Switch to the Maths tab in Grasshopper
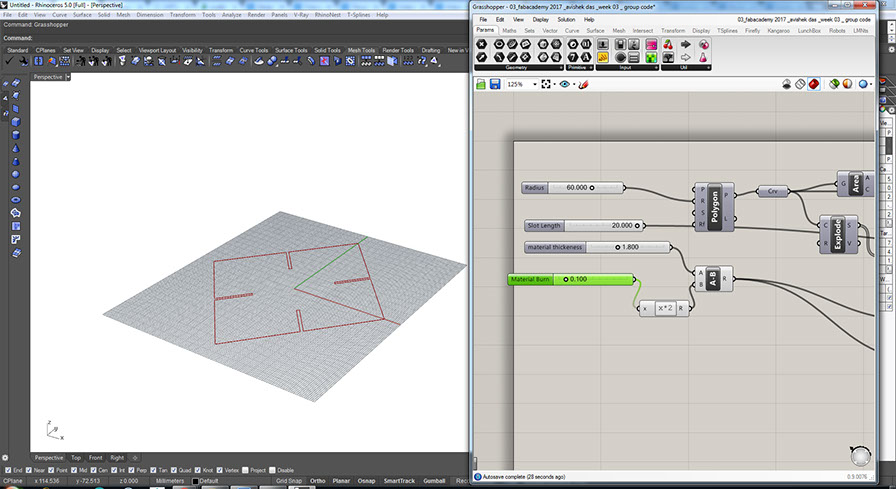Screen dimensions: 896x489 coord(509,30)
